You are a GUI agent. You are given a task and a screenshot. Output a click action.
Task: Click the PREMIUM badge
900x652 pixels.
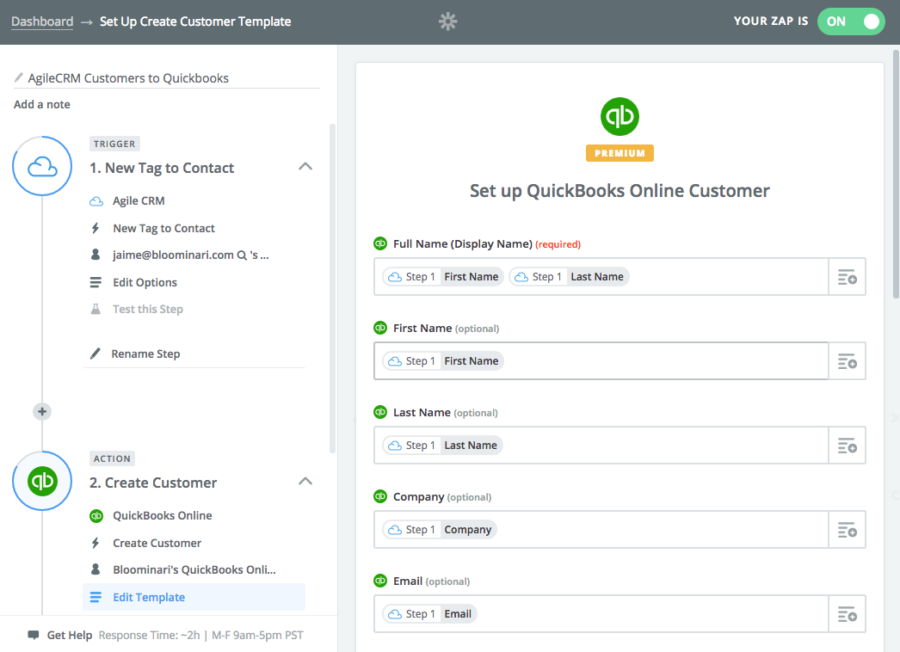point(619,153)
